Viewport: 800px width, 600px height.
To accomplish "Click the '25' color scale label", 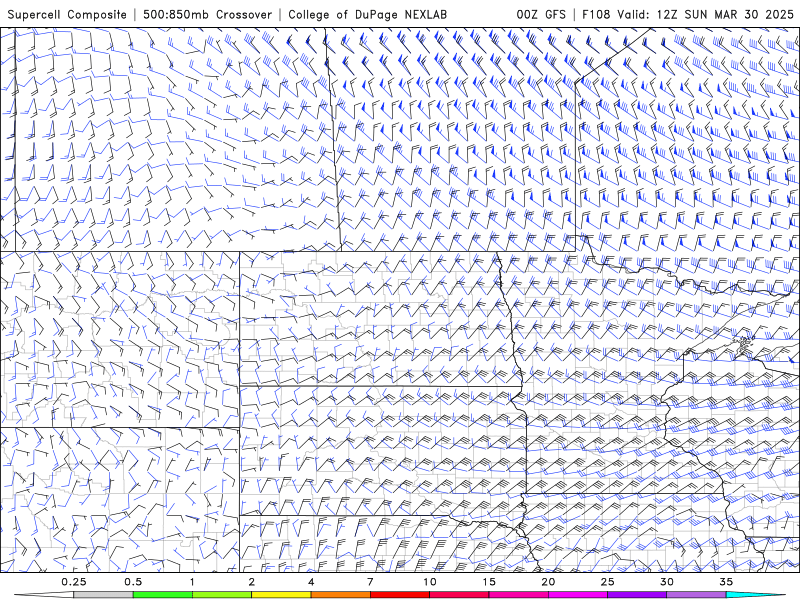I will coord(608,582).
